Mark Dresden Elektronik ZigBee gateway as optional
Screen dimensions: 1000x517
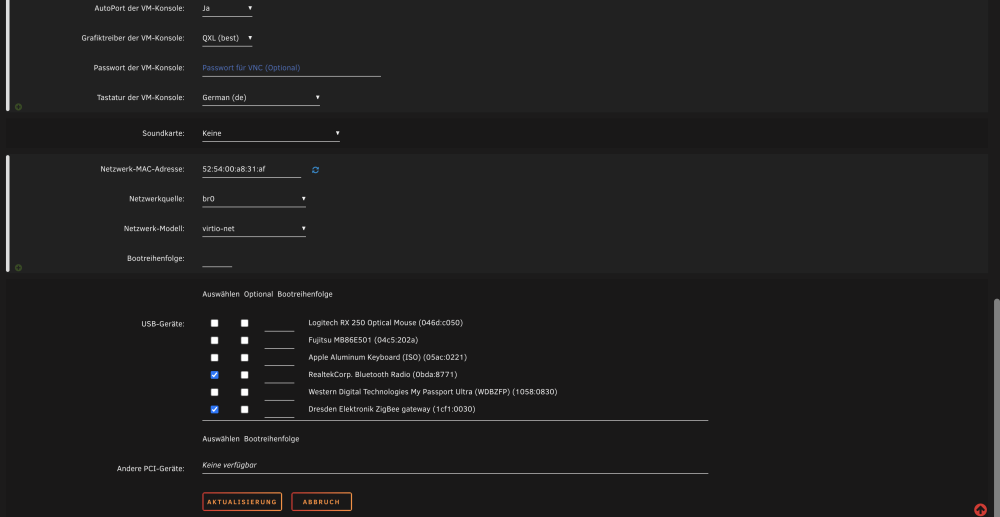click(244, 409)
